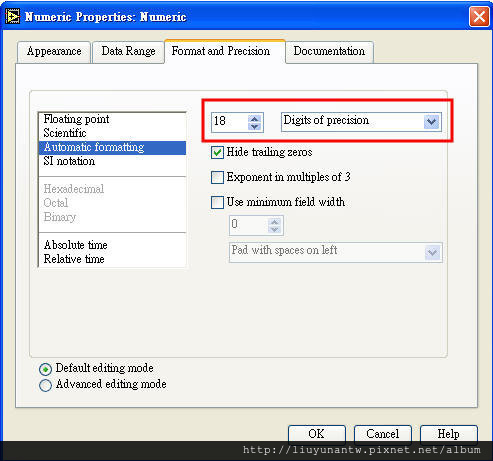
Task: Open Help for numeric properties
Action: tap(449, 434)
